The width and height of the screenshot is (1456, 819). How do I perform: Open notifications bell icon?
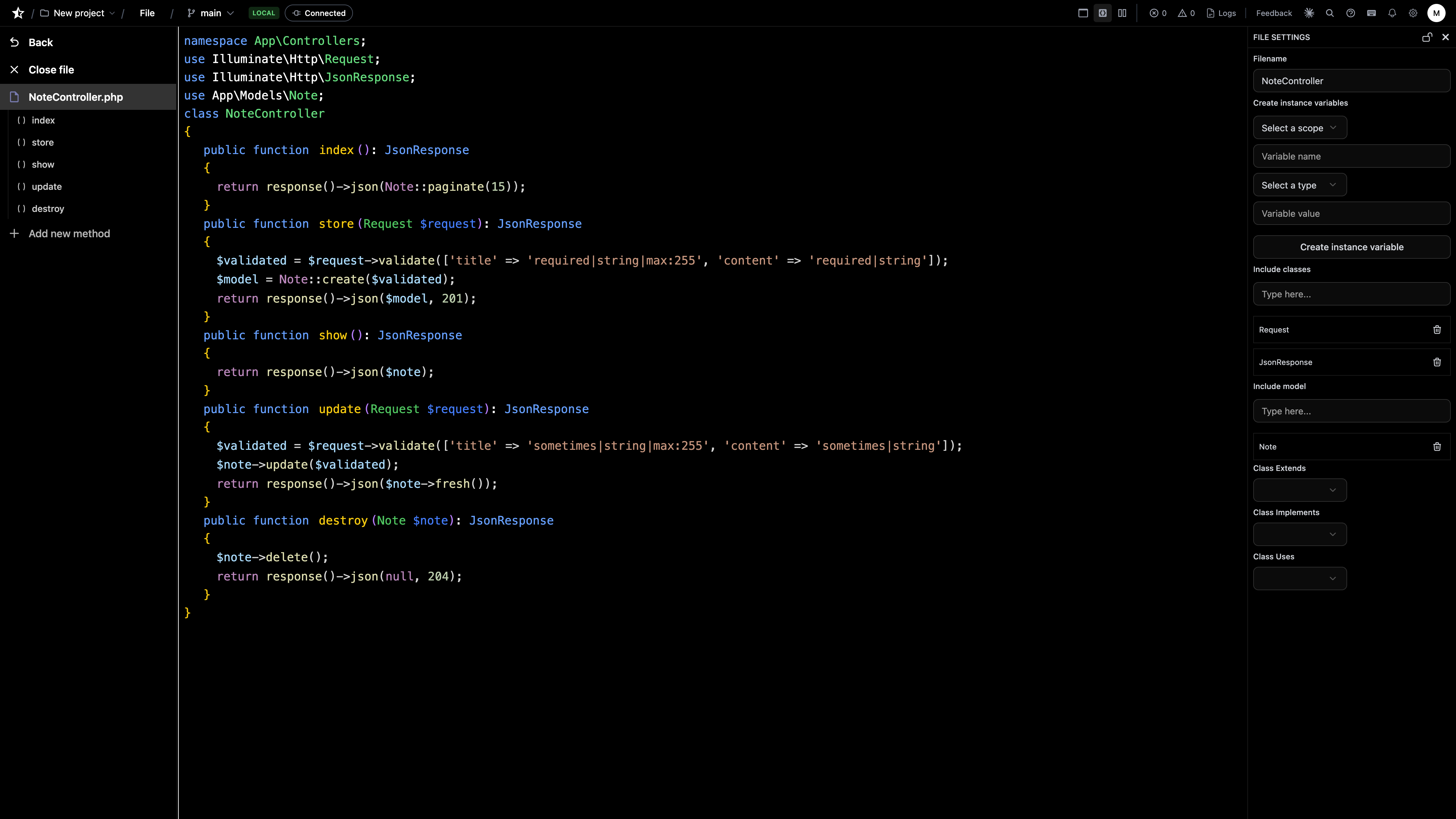(x=1392, y=12)
